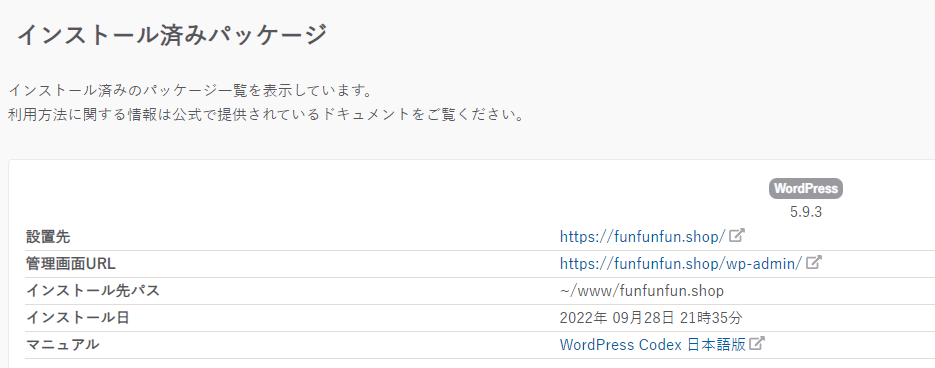Screen dimensions: 935x368
Task: Click the 管理画面URL row label
Action: coord(70,264)
